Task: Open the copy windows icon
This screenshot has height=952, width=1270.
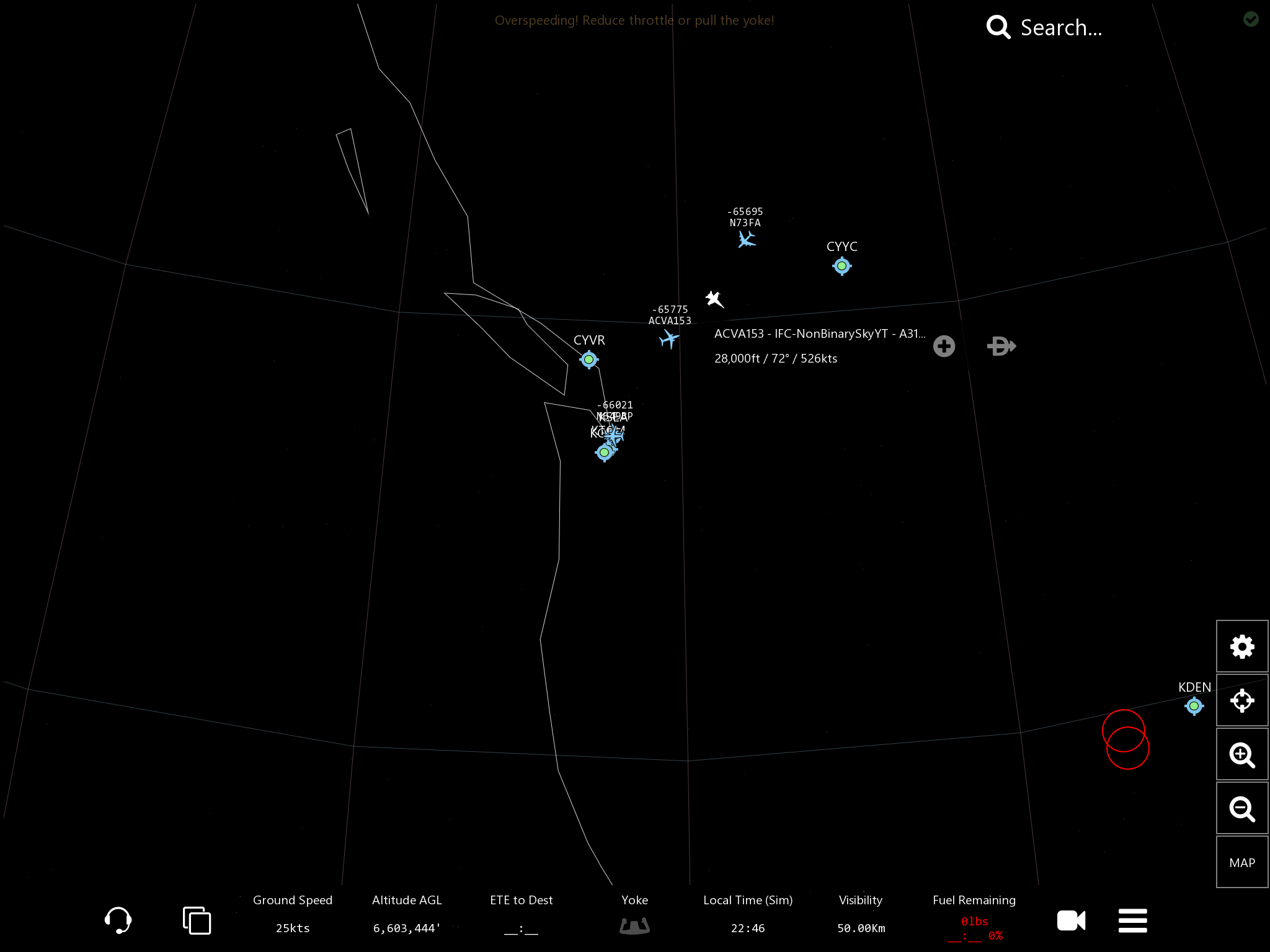Action: (x=197, y=920)
